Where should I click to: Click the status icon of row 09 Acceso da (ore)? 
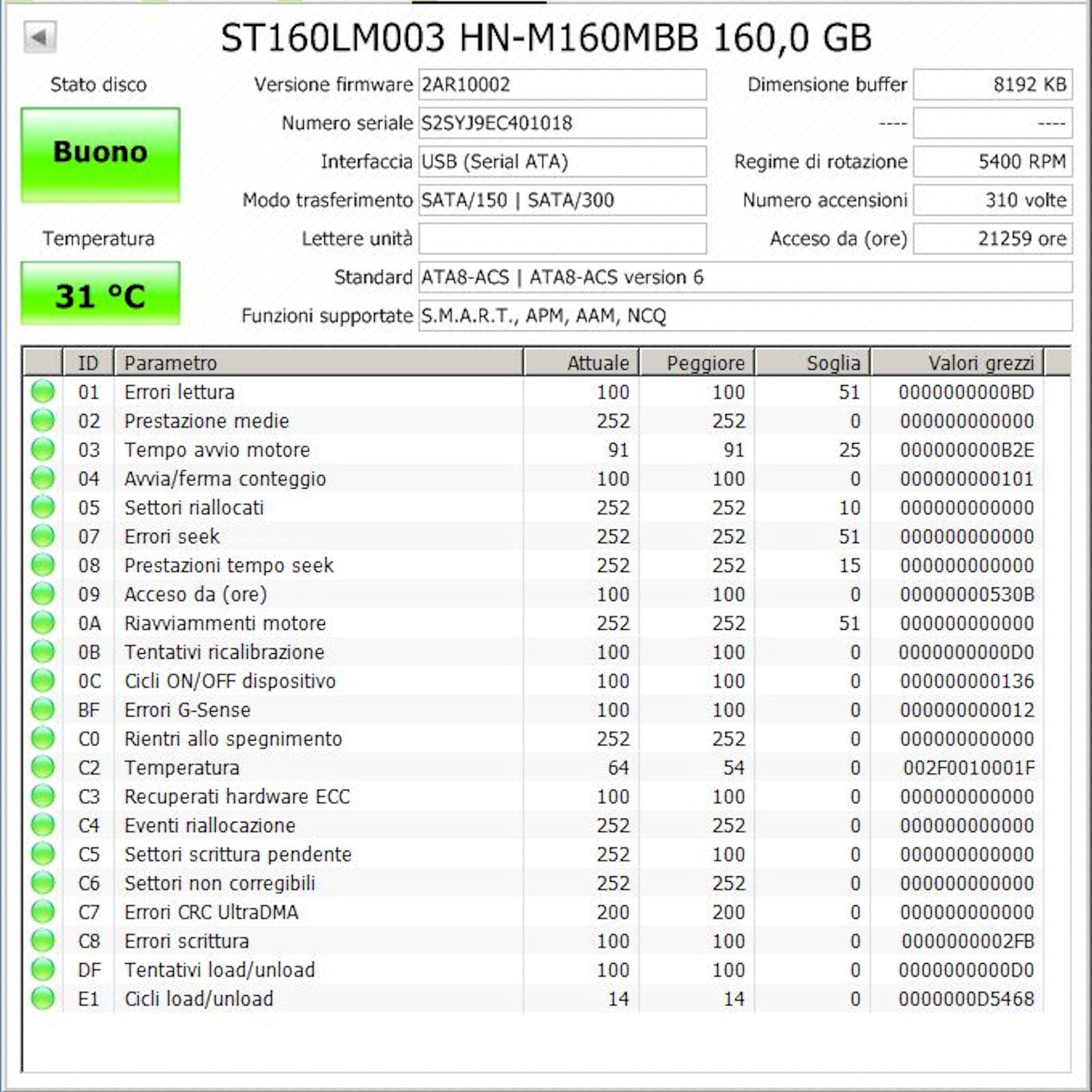tap(43, 594)
